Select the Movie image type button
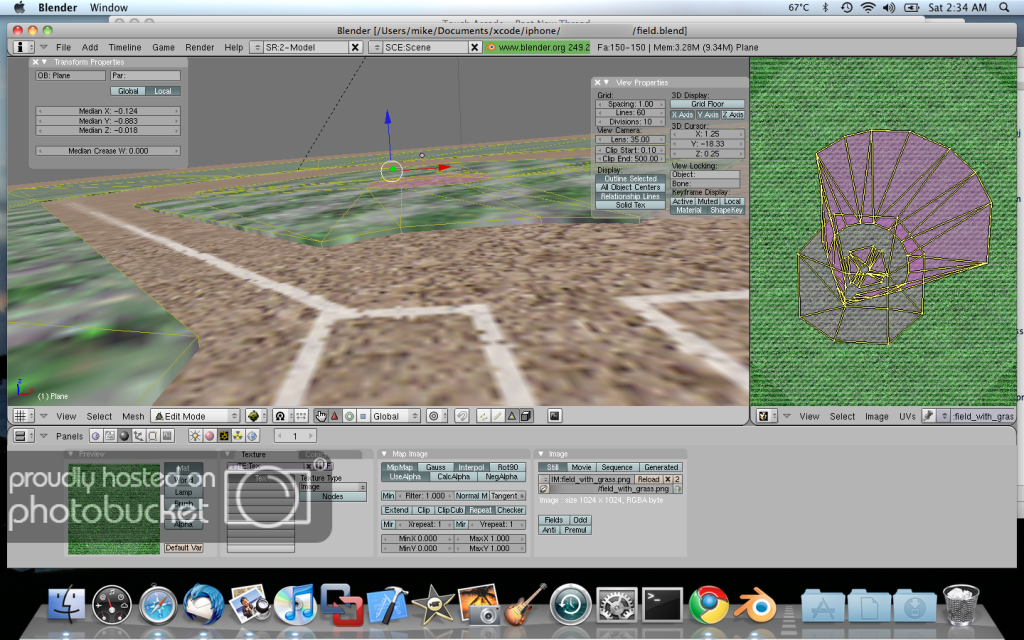1024x640 pixels. pyautogui.click(x=581, y=468)
